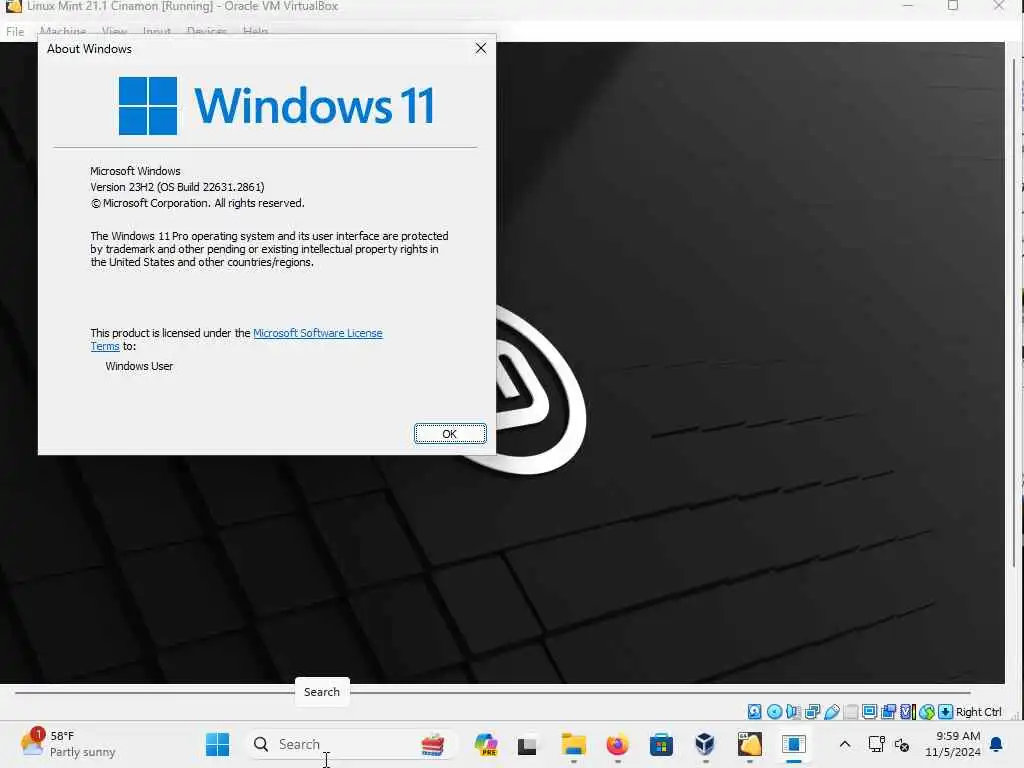The height and width of the screenshot is (768, 1024).
Task: Open the Input menu in VirtualBox
Action: pyautogui.click(x=157, y=31)
